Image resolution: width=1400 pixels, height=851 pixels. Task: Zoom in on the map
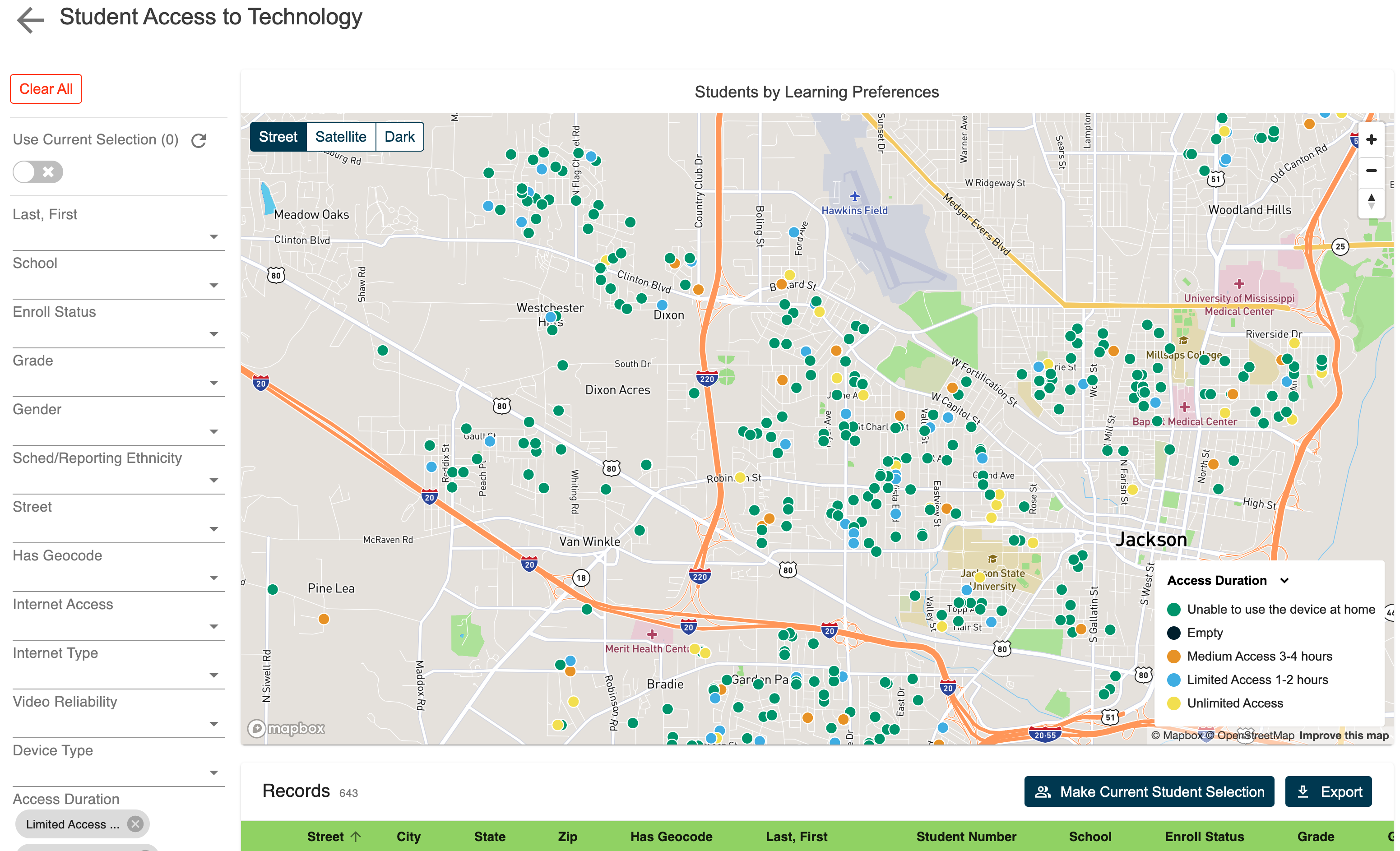pyautogui.click(x=1371, y=140)
